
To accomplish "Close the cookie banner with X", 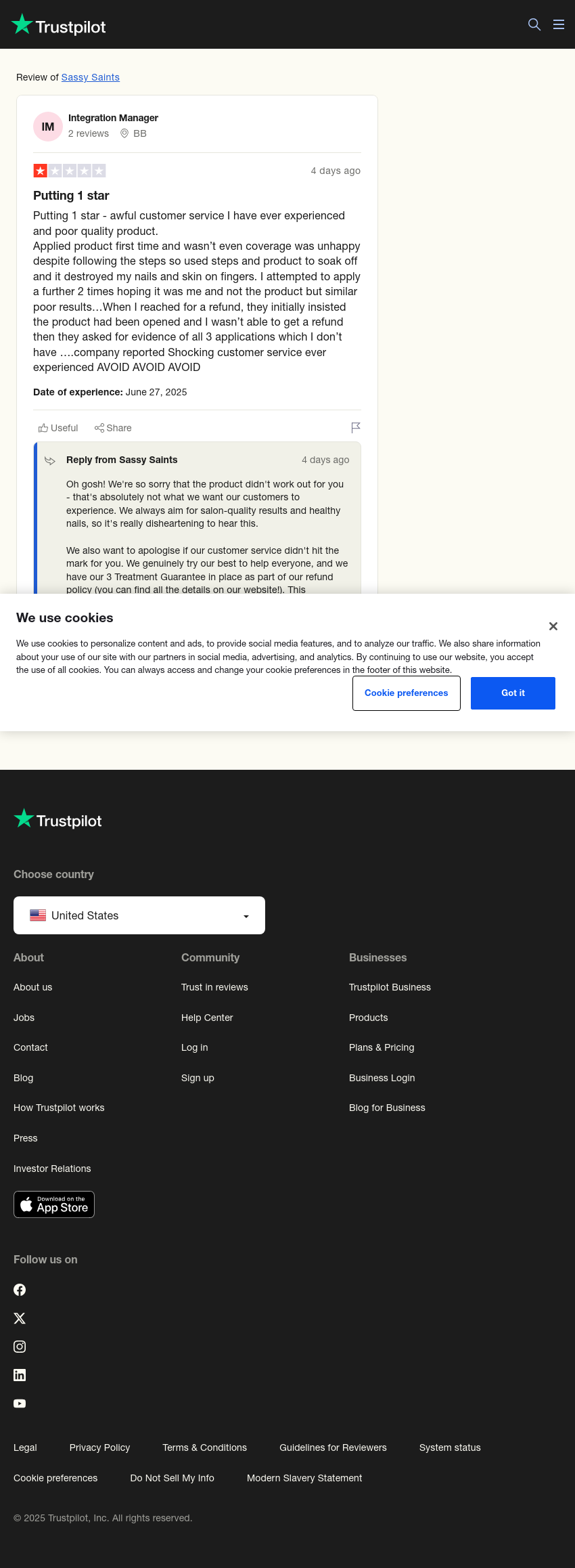I will [x=553, y=626].
